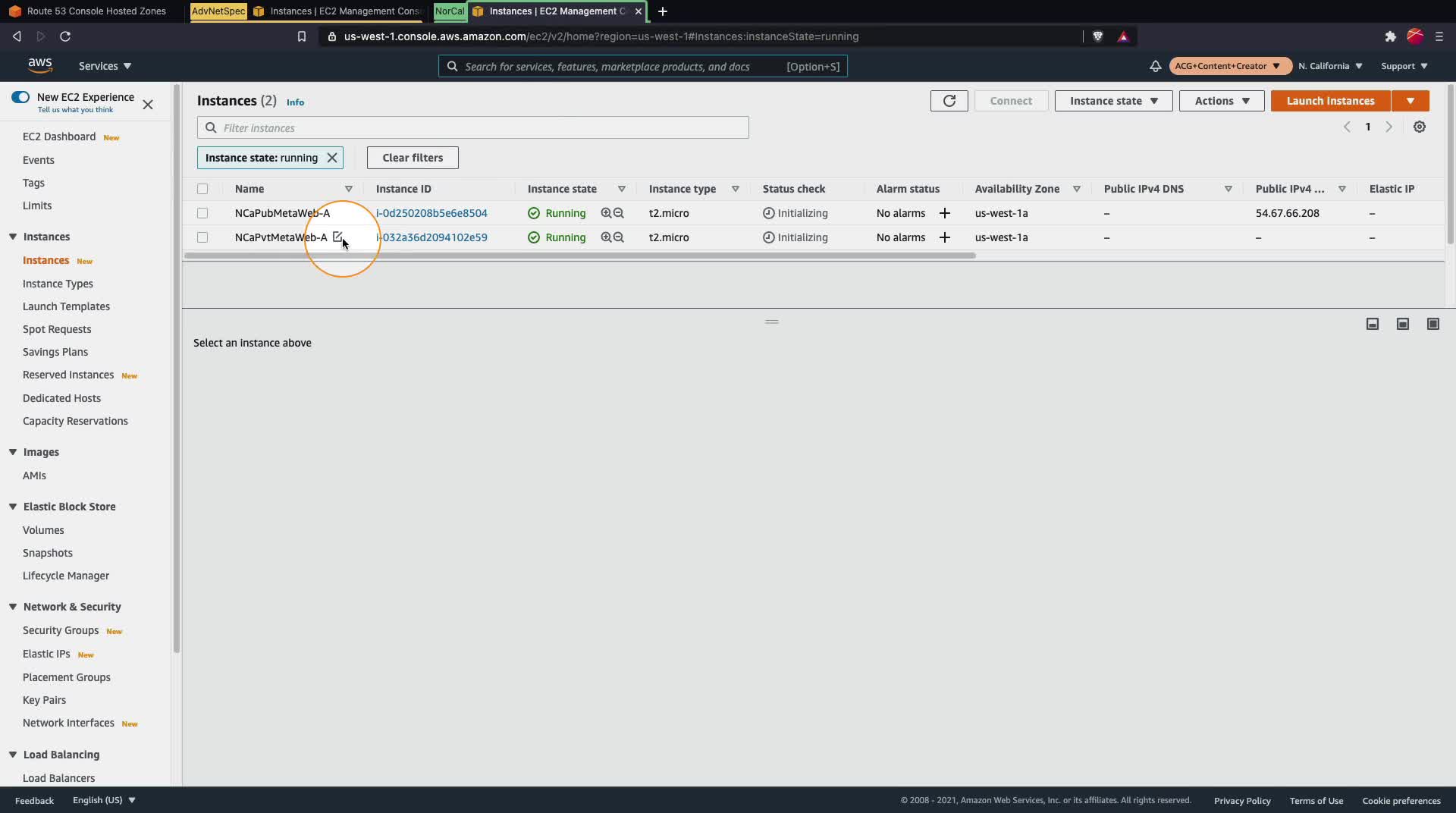Open instance i-0d250208b5e6e8504 link
The image size is (1456, 813).
431,213
